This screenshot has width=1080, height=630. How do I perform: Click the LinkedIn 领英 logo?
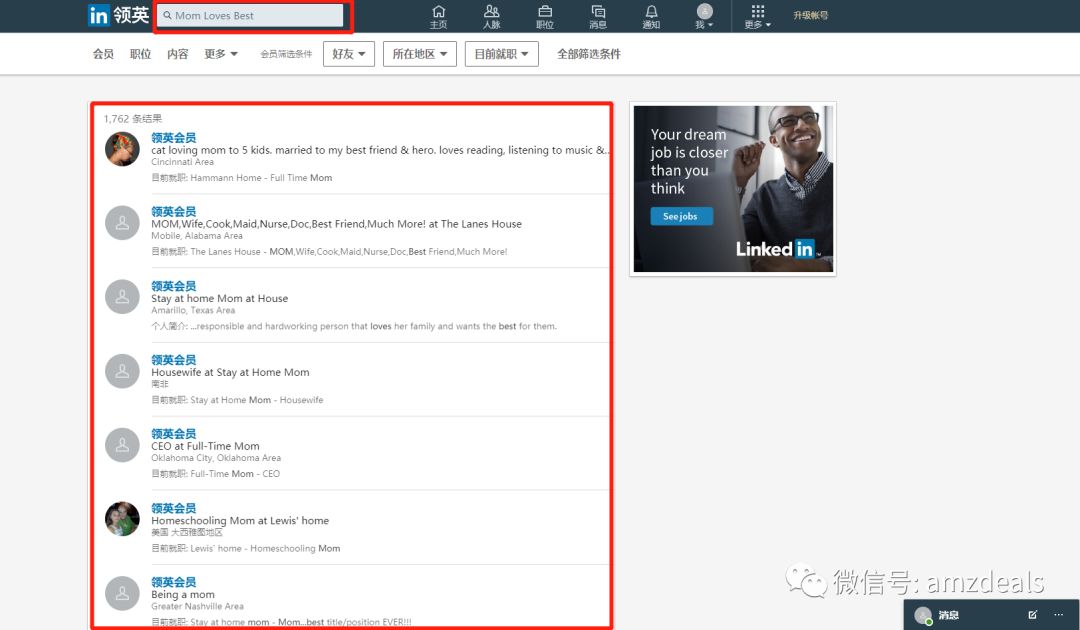pos(117,15)
